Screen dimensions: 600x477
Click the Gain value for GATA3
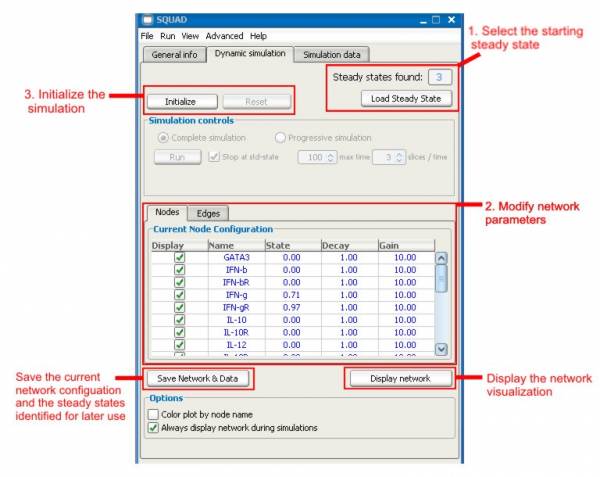coord(405,257)
